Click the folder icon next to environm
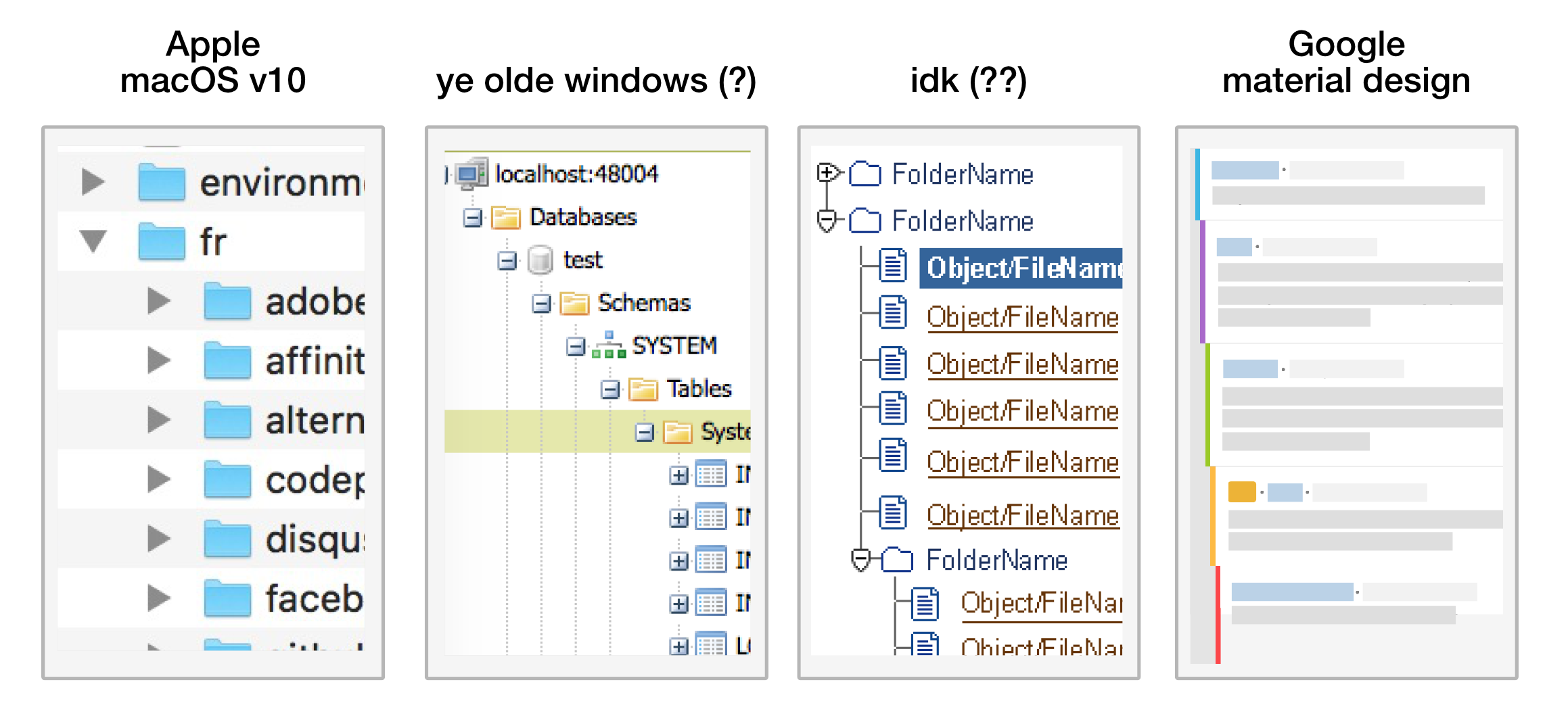This screenshot has height=722, width=1568. pos(162,182)
